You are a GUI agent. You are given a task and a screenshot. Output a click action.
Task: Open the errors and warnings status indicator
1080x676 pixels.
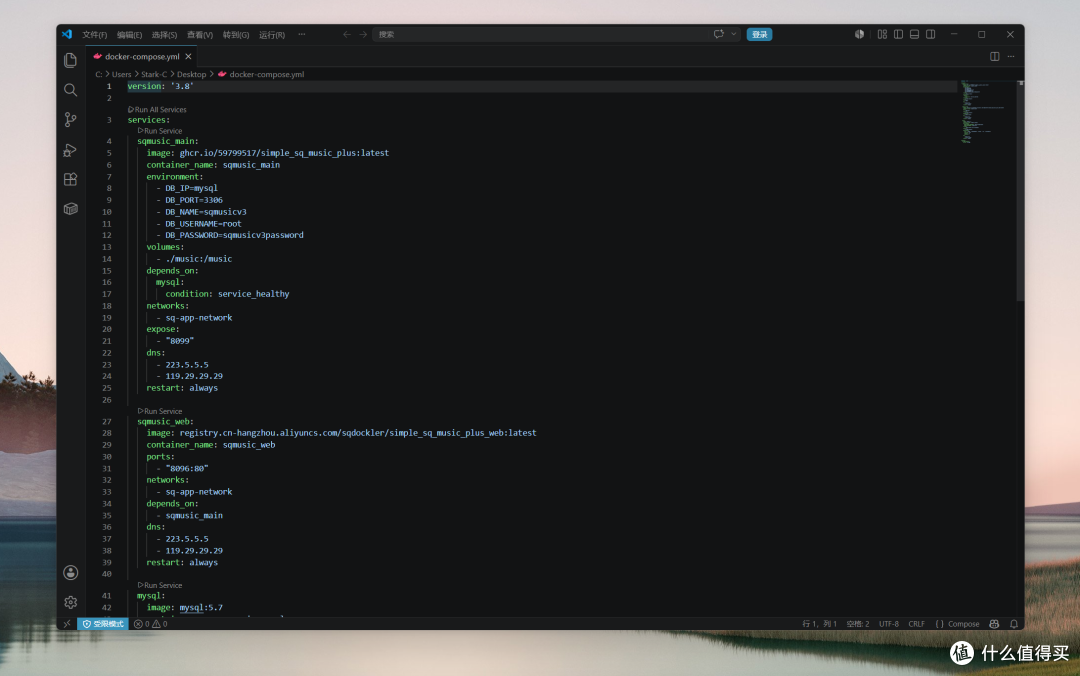tap(150, 624)
